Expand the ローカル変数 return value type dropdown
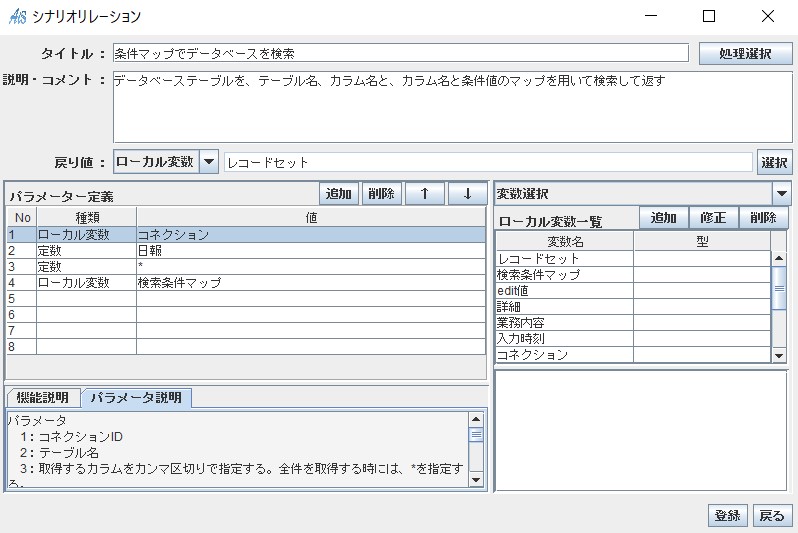 click(x=209, y=162)
